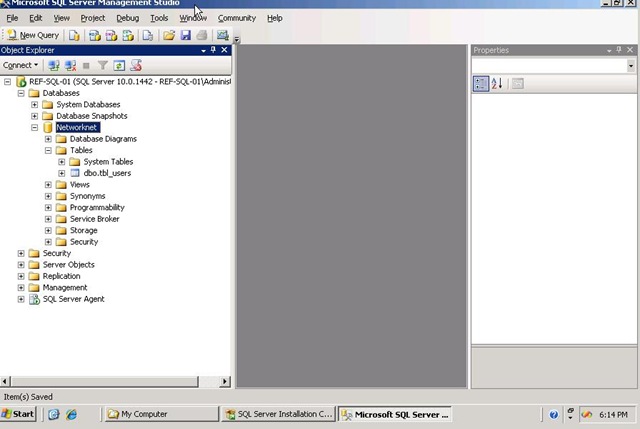
Task: Click Object Explorer horizontal scrollbar left arrow
Action: point(5,382)
